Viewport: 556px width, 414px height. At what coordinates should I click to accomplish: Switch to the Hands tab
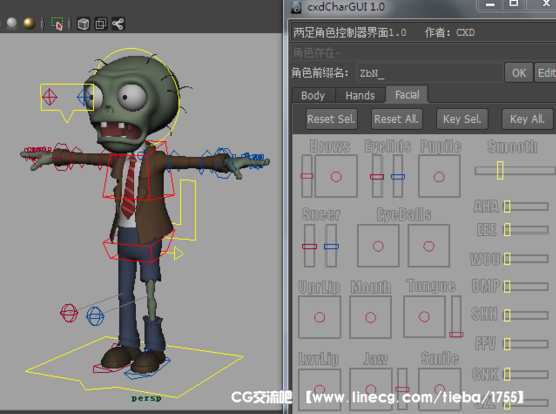360,95
